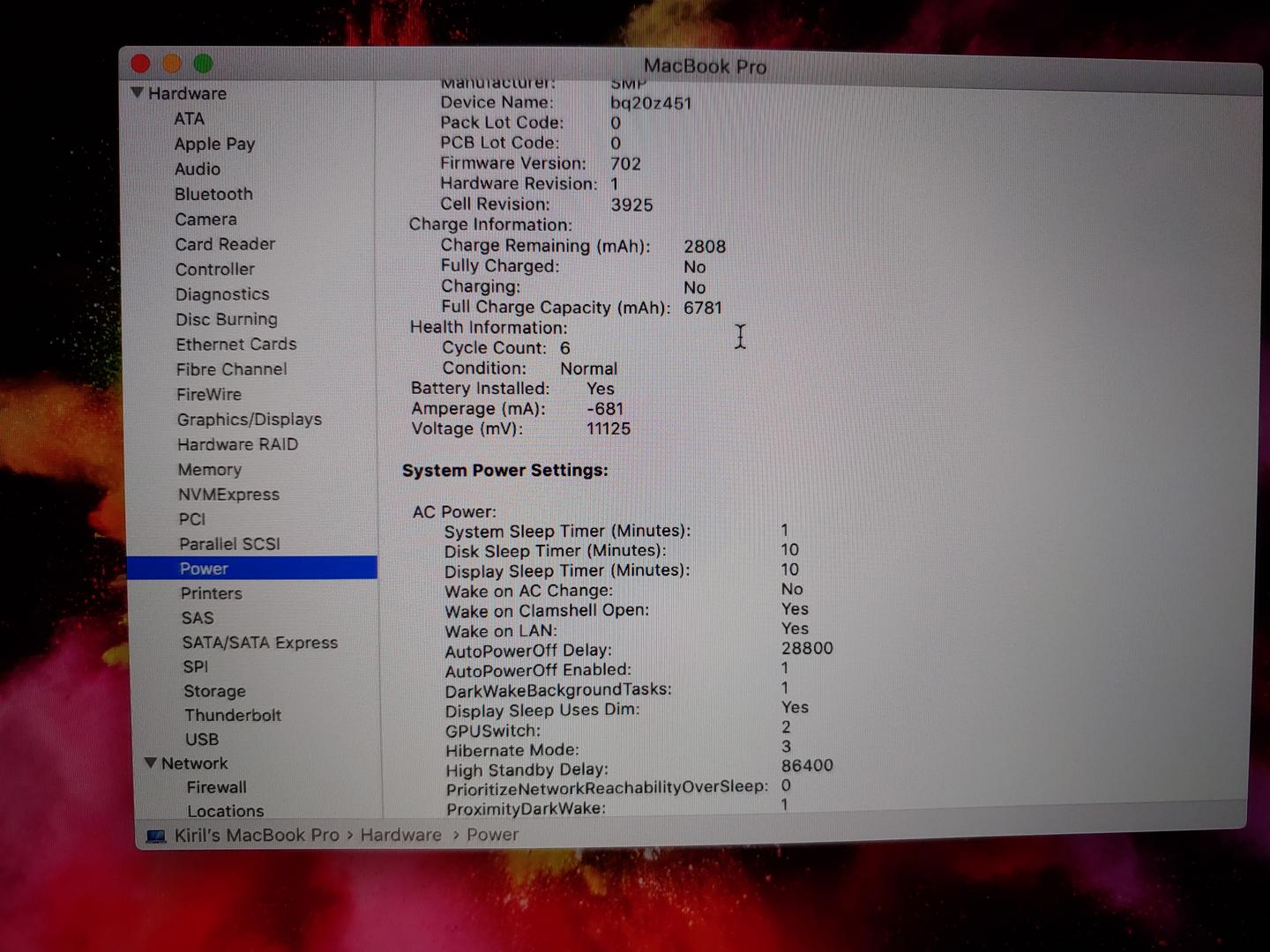This screenshot has width=1270, height=952.
Task: Open Card Reader details
Action: tap(225, 244)
